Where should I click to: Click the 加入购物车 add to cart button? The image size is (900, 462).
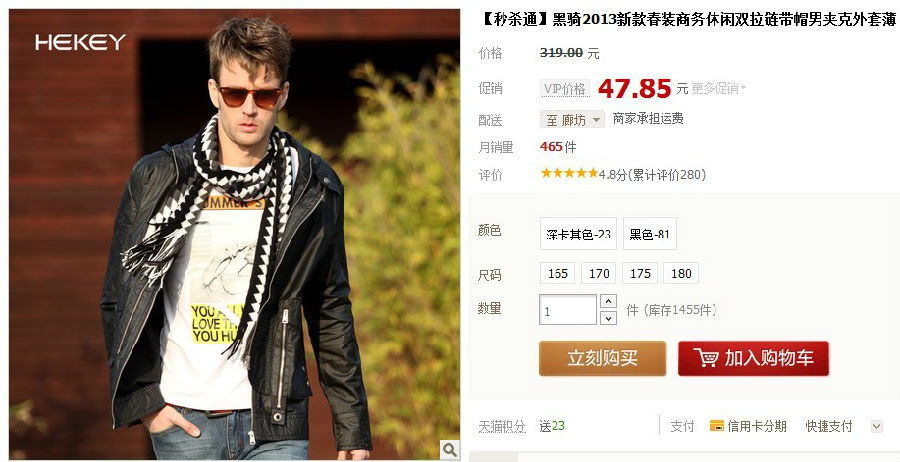pyautogui.click(x=753, y=359)
